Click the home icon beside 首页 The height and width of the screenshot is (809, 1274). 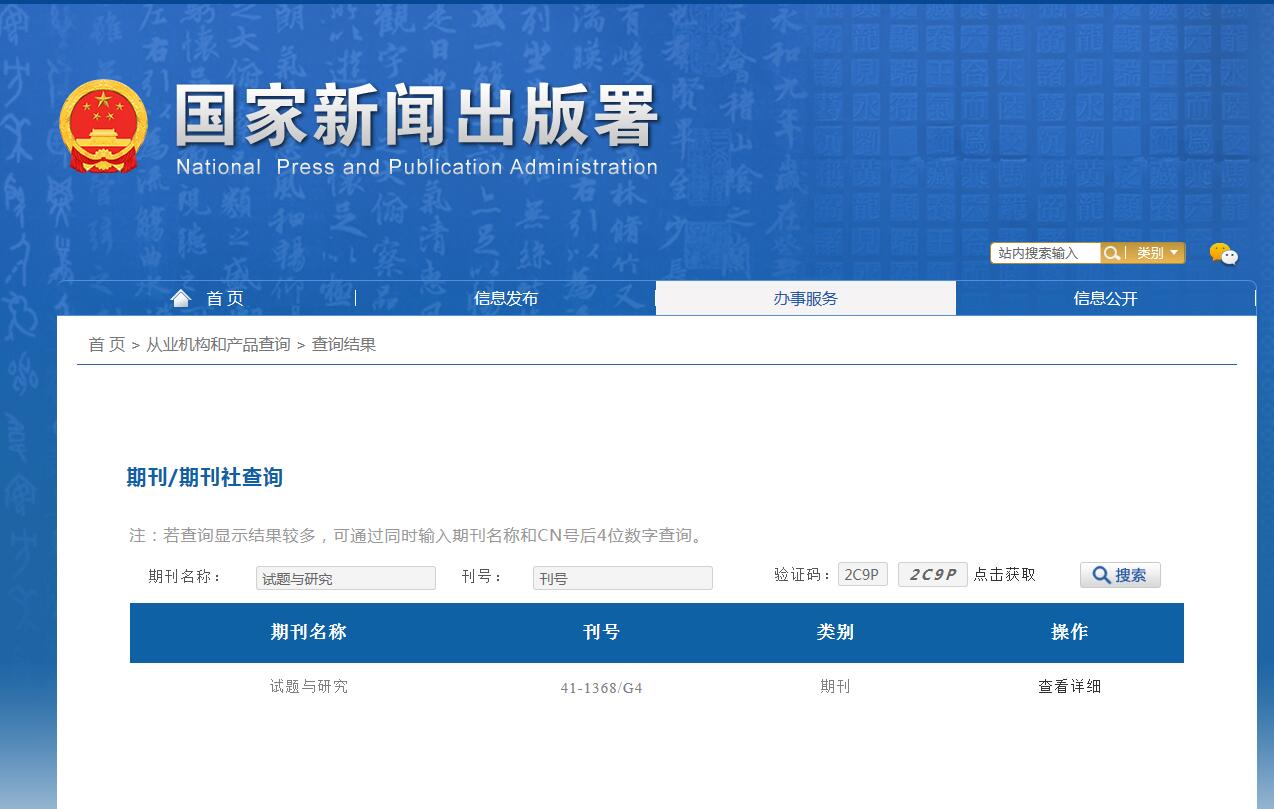(x=180, y=296)
